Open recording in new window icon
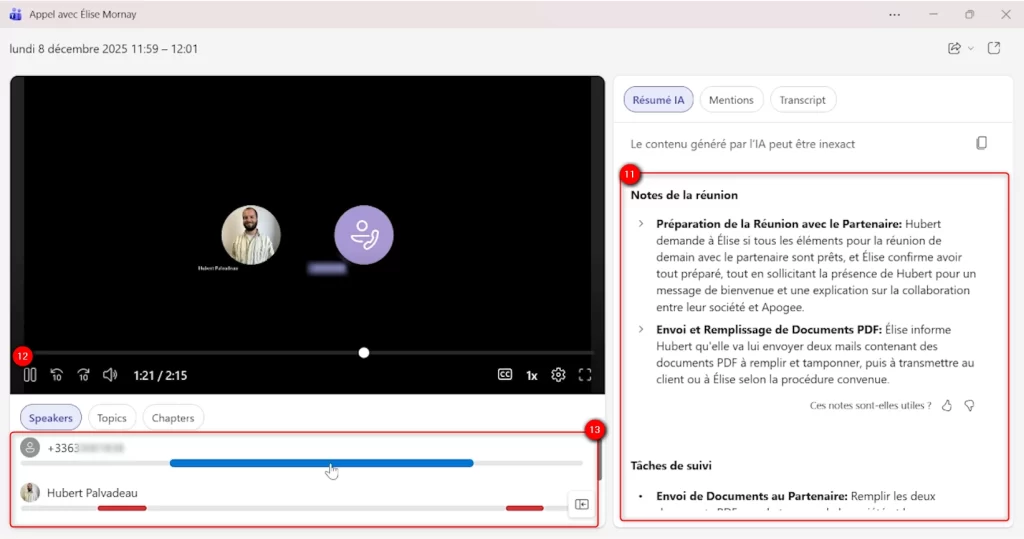The height and width of the screenshot is (539, 1024). (994, 48)
